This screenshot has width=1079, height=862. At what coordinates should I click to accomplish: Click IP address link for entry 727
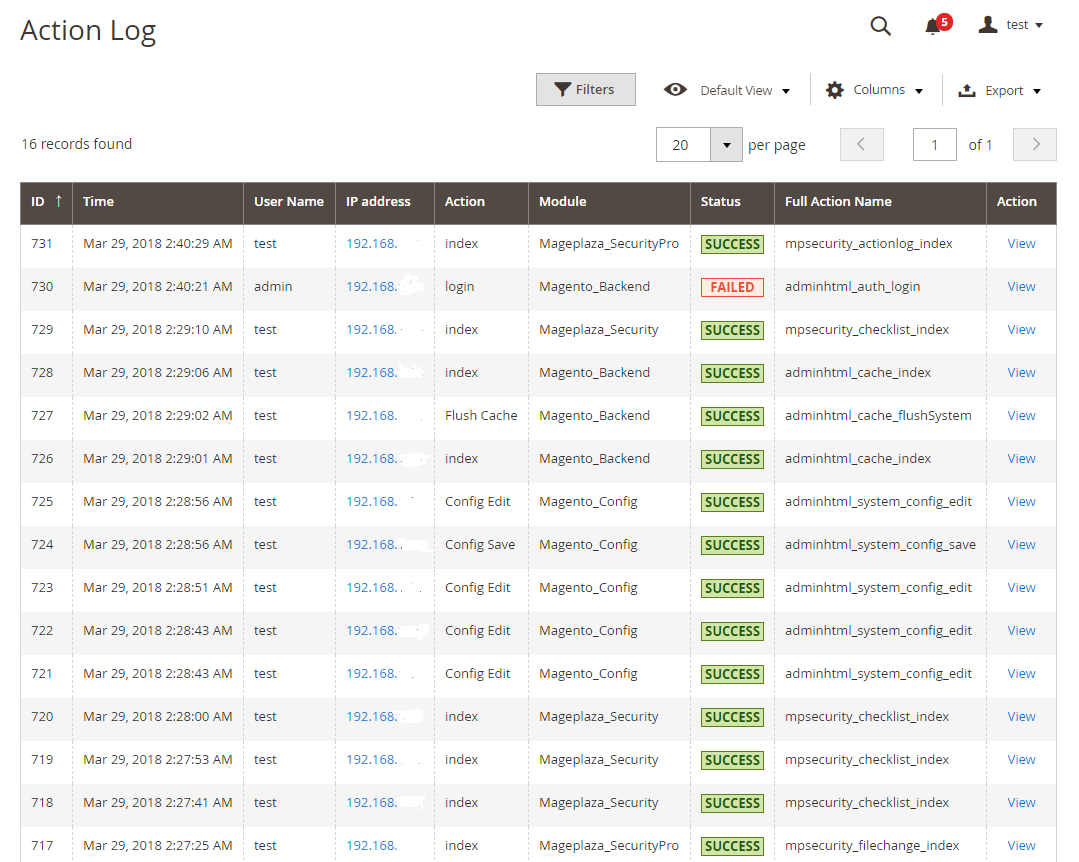372,415
